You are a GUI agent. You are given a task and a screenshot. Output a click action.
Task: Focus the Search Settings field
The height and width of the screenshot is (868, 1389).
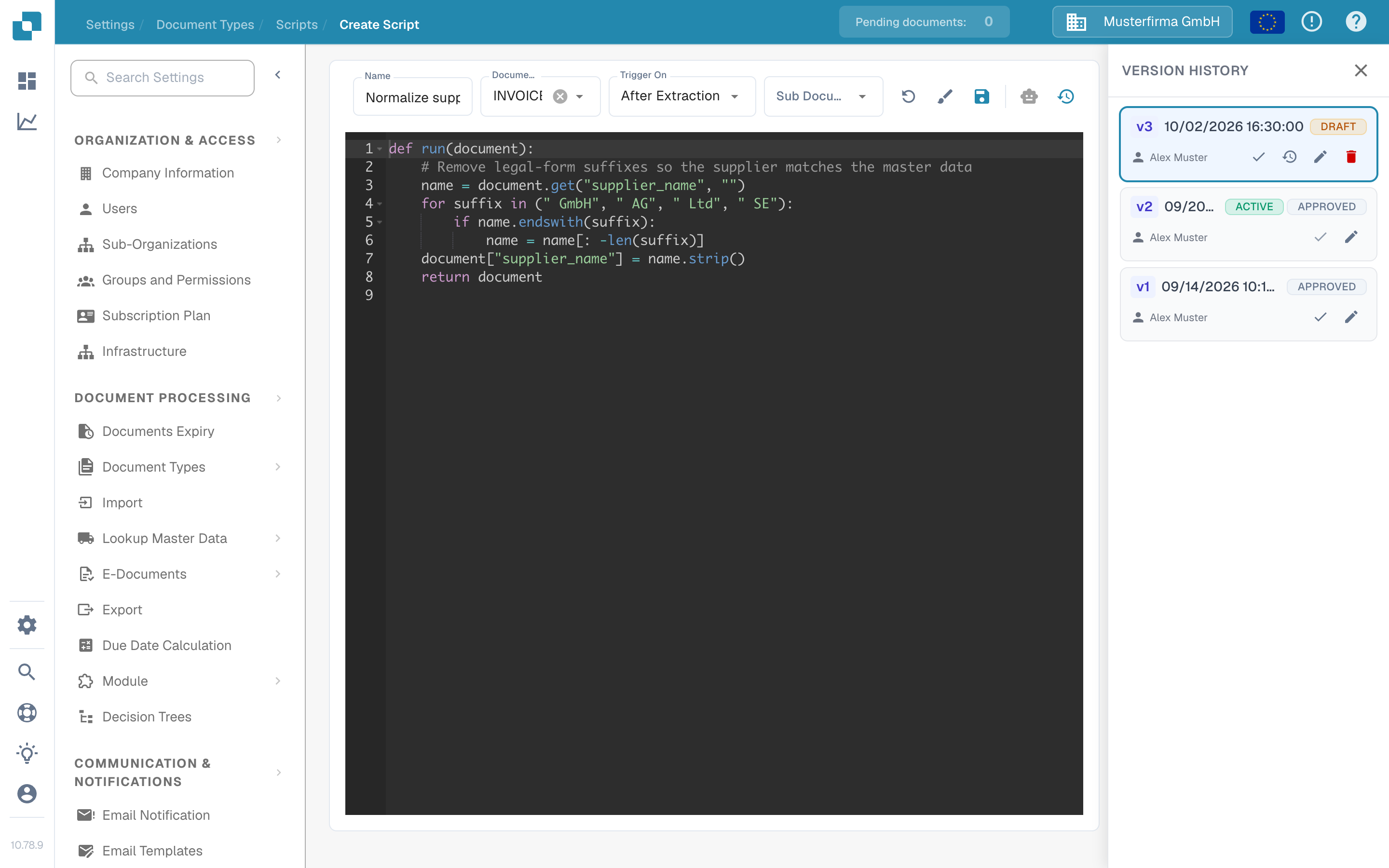tap(163, 78)
